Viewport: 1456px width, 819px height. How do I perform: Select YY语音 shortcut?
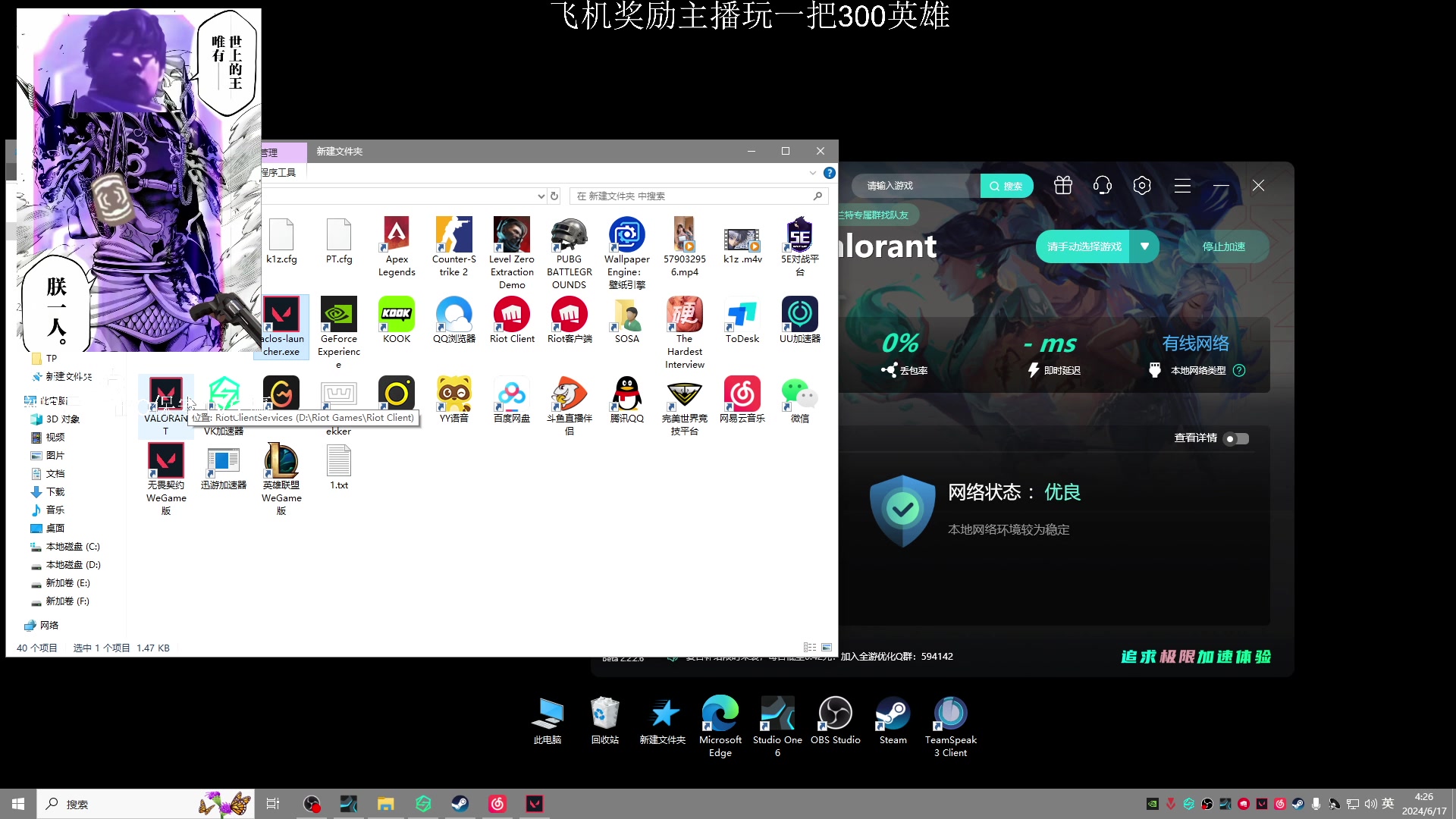coord(454,400)
